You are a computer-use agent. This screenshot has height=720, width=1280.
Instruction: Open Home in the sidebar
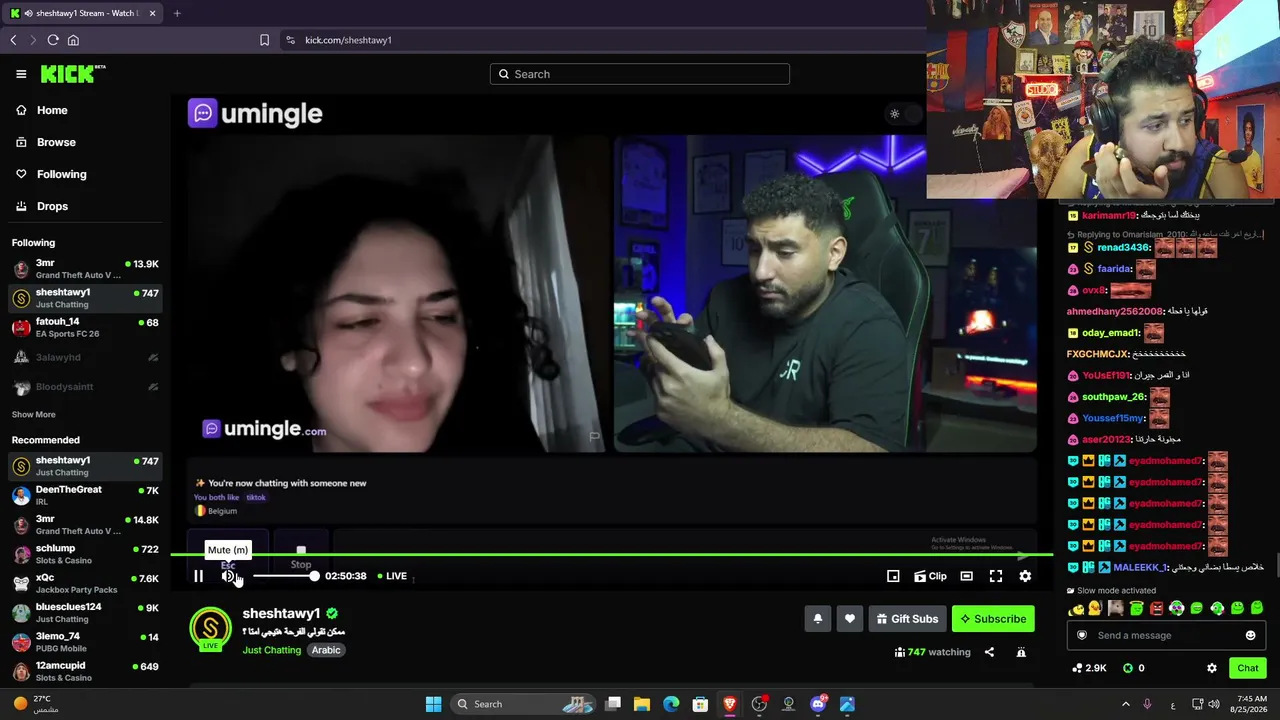coord(52,110)
